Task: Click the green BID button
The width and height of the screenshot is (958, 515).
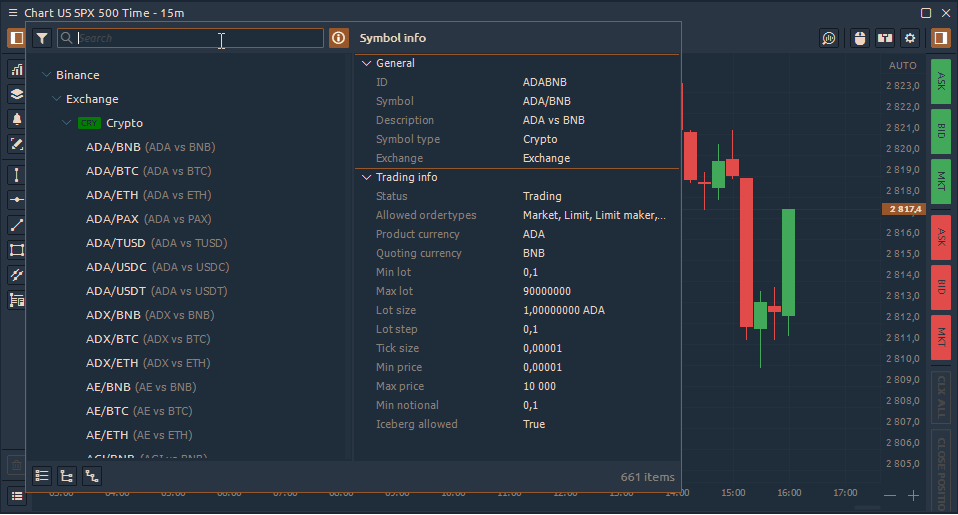Action: [940, 131]
